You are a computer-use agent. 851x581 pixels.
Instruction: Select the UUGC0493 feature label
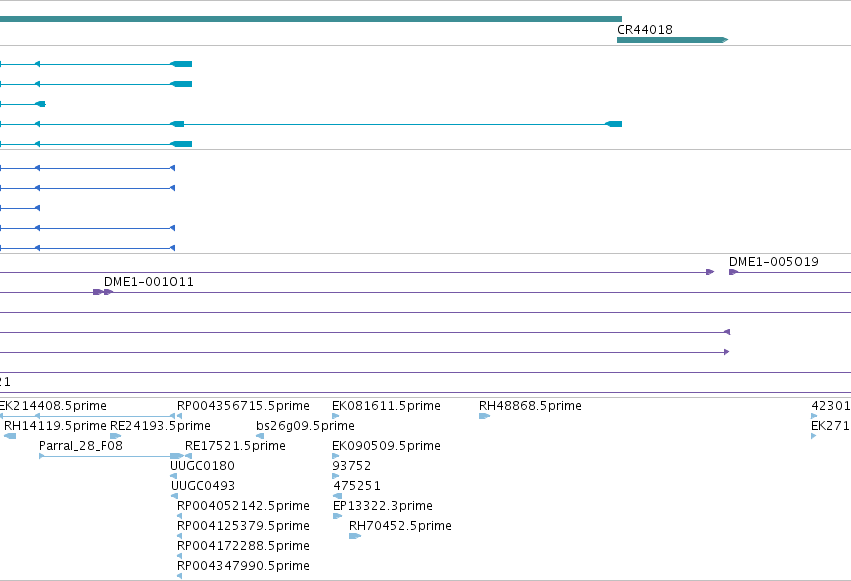203,486
